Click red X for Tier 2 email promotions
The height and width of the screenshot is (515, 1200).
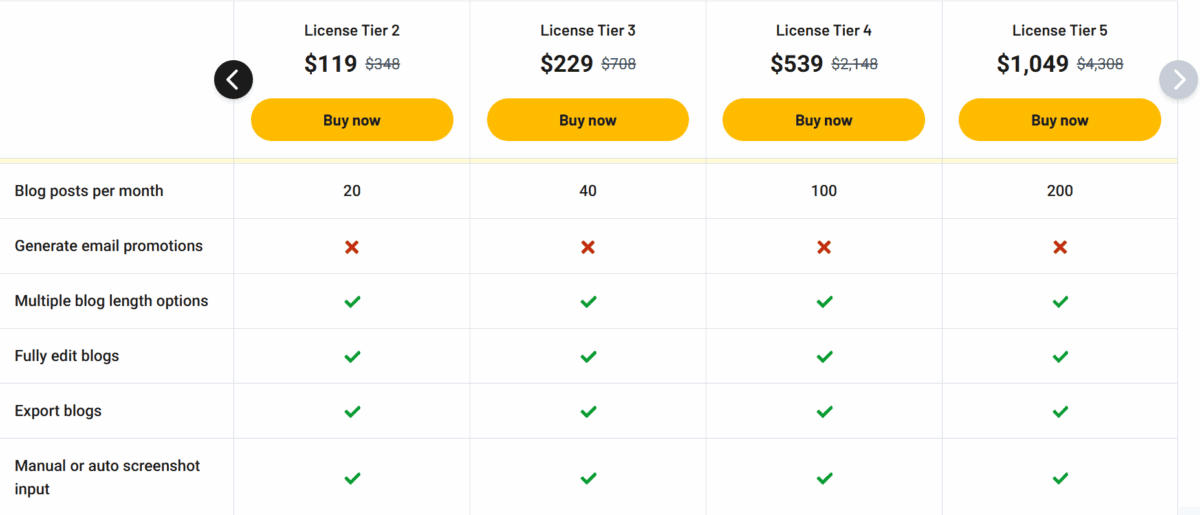[x=352, y=246]
